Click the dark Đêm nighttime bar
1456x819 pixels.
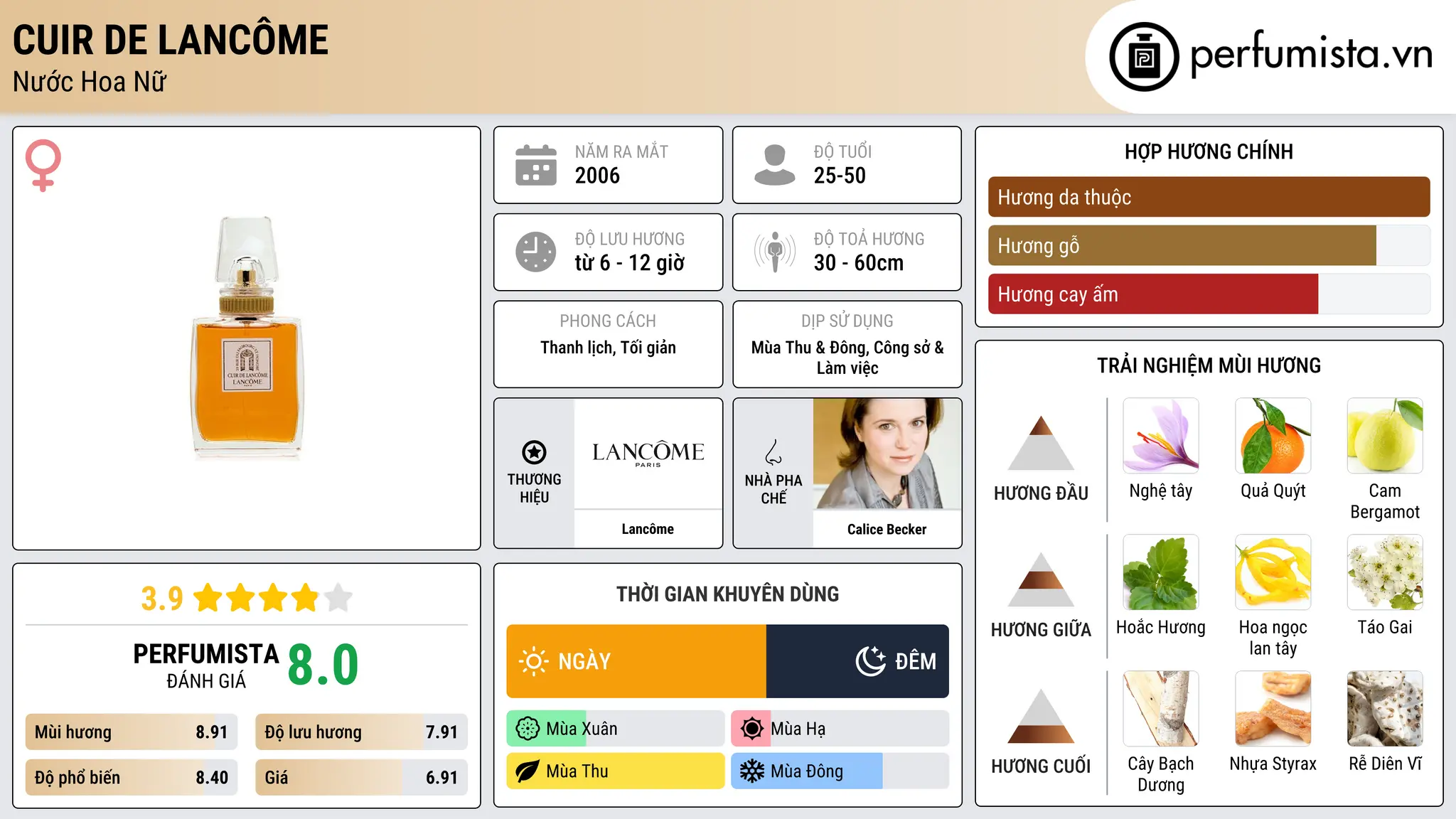(857, 661)
